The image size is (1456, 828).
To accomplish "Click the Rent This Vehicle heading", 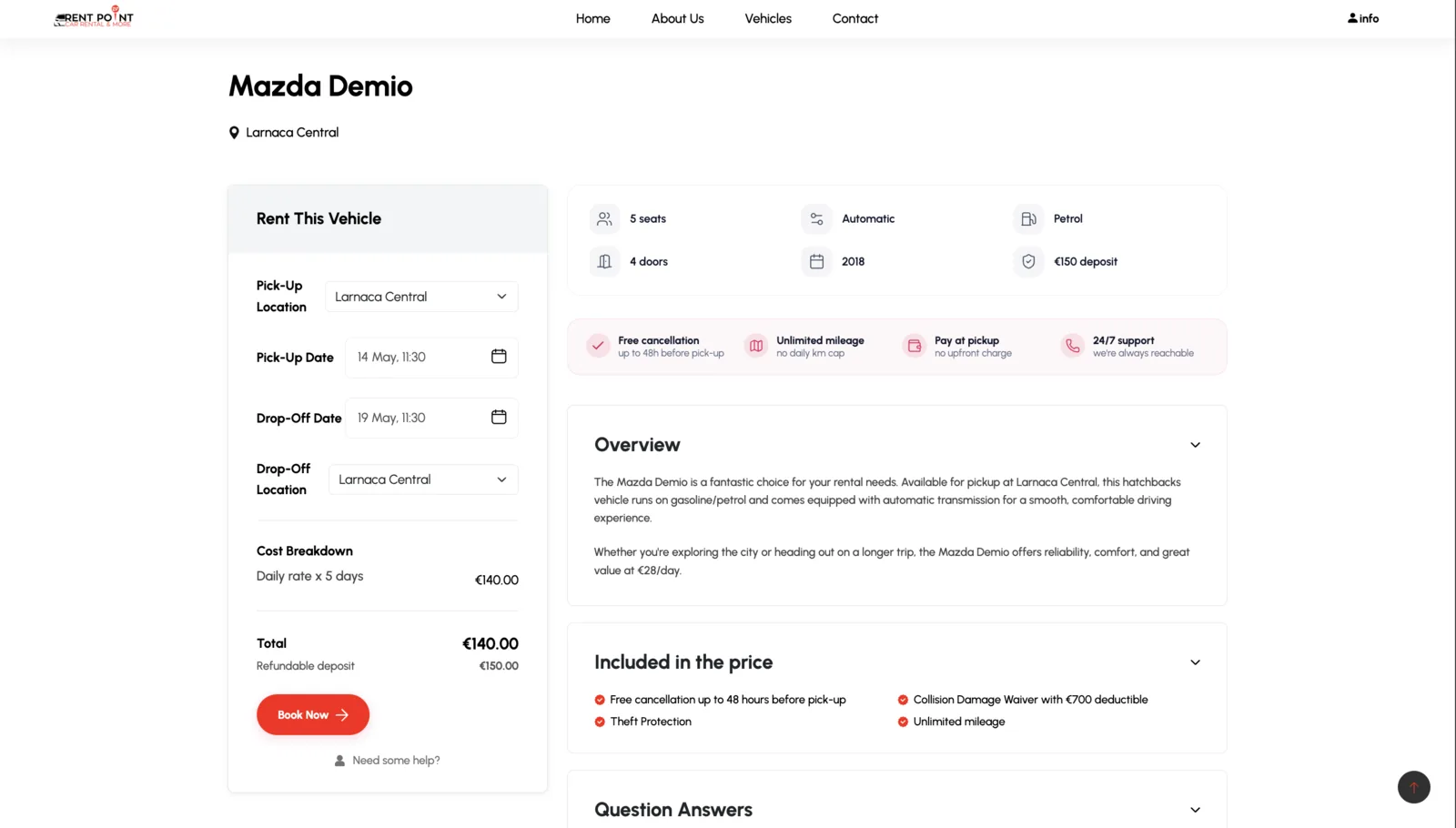I will [318, 218].
